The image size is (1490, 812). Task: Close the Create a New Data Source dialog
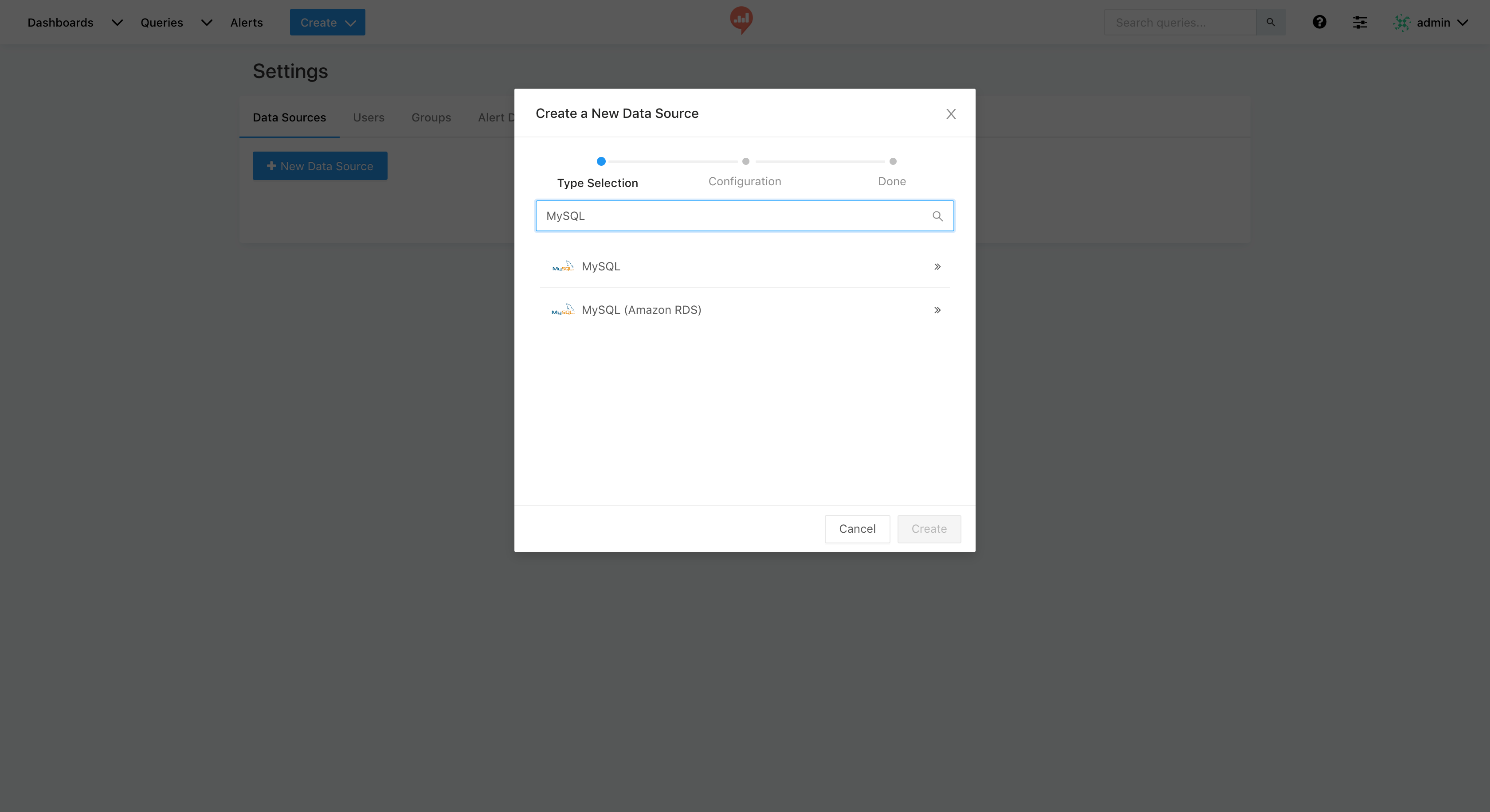coord(950,114)
